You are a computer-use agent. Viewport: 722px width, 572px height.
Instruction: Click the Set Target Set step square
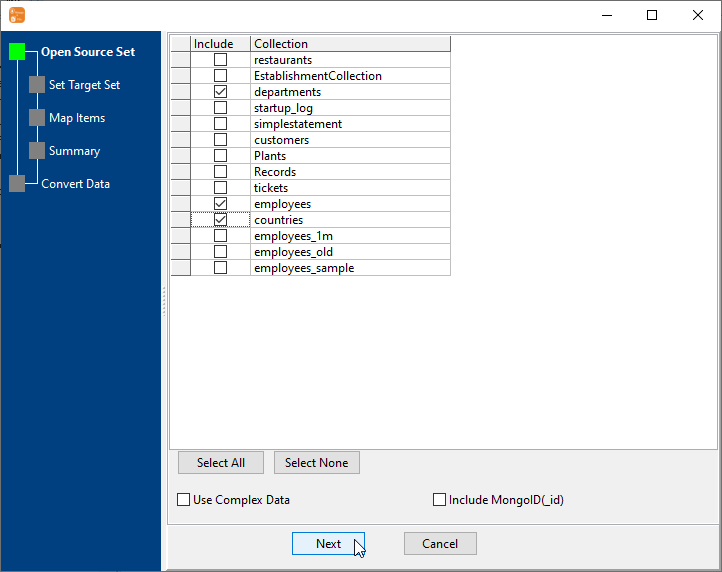37,85
